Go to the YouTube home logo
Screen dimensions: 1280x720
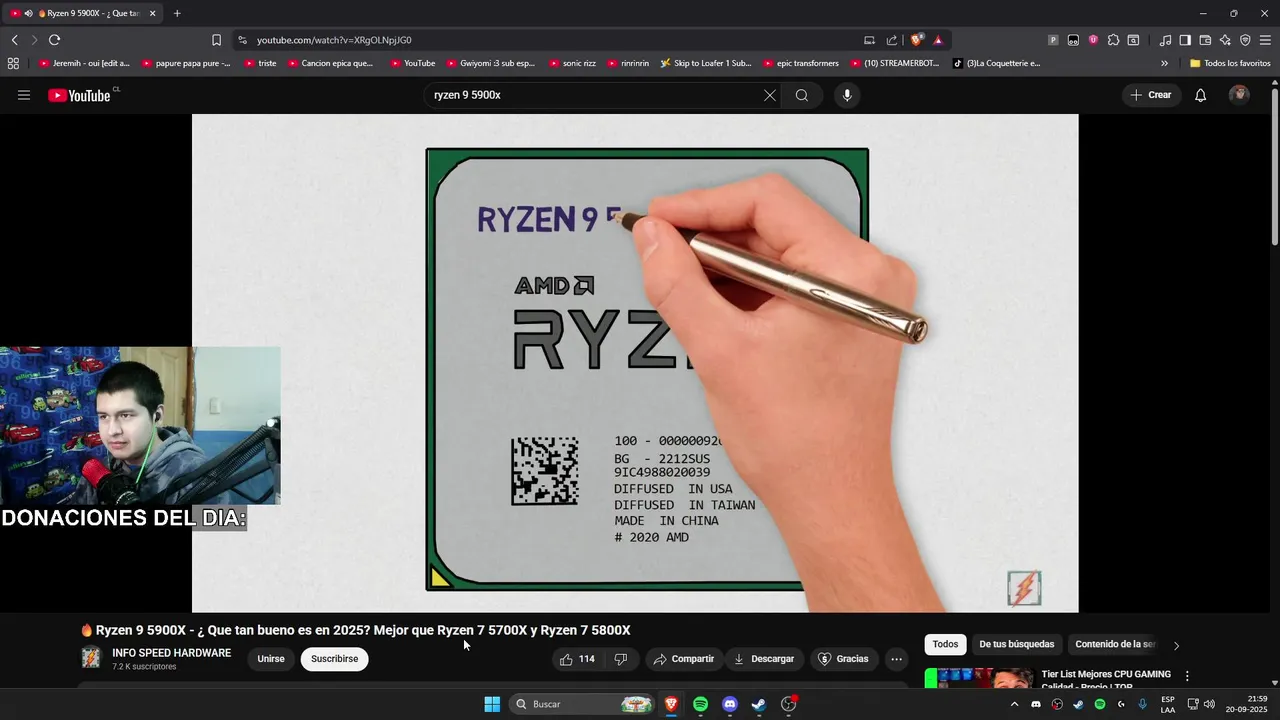click(79, 95)
